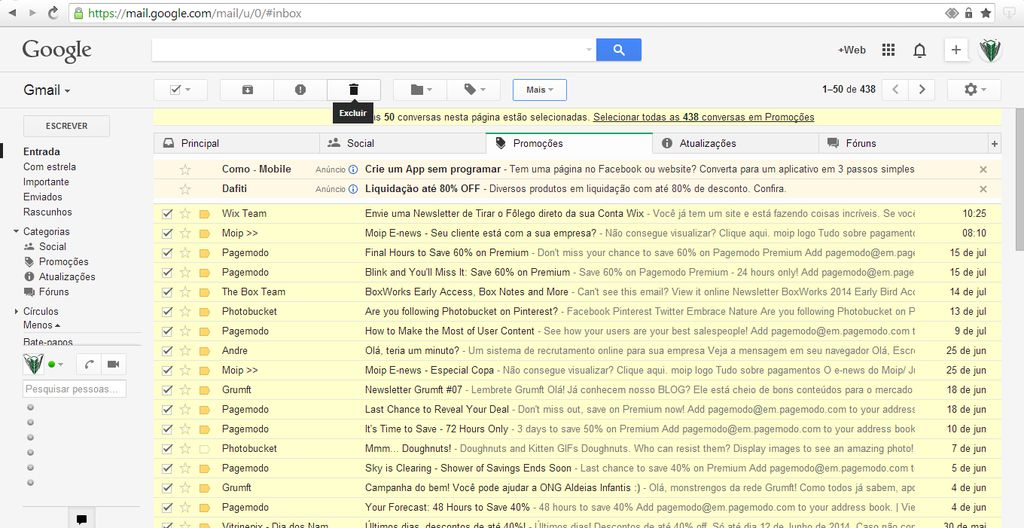Viewport: 1024px width, 528px height.
Task: Collapse labels with Menos
Action: (41, 325)
